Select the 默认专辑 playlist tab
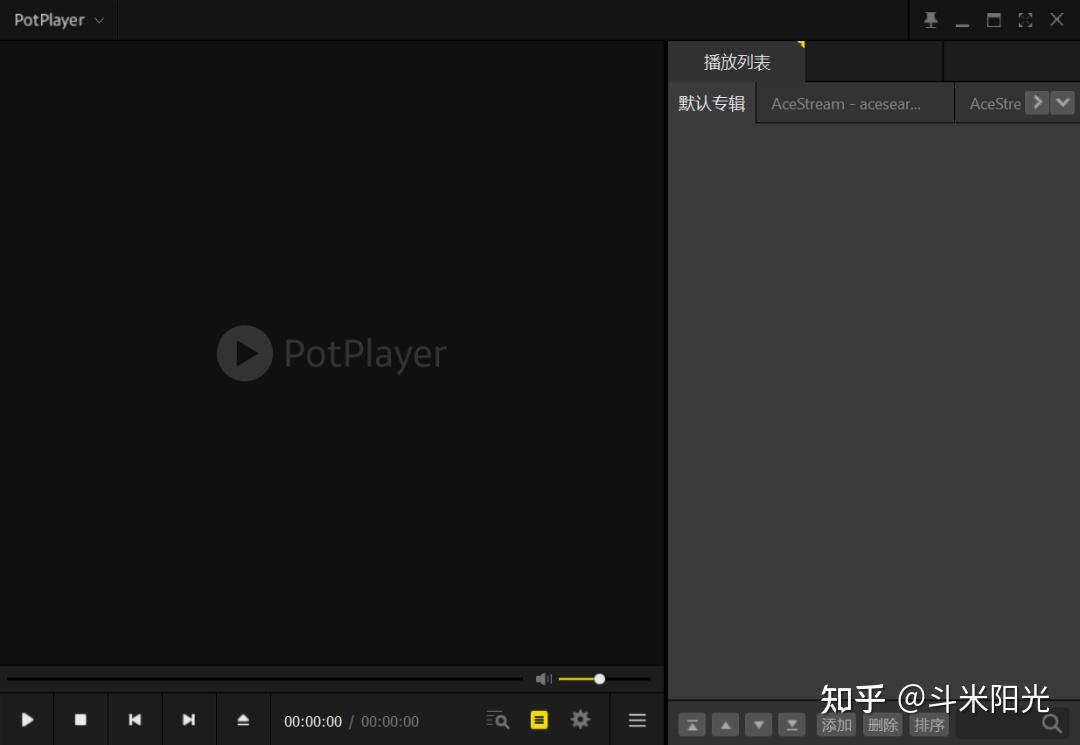The height and width of the screenshot is (745, 1080). click(712, 103)
